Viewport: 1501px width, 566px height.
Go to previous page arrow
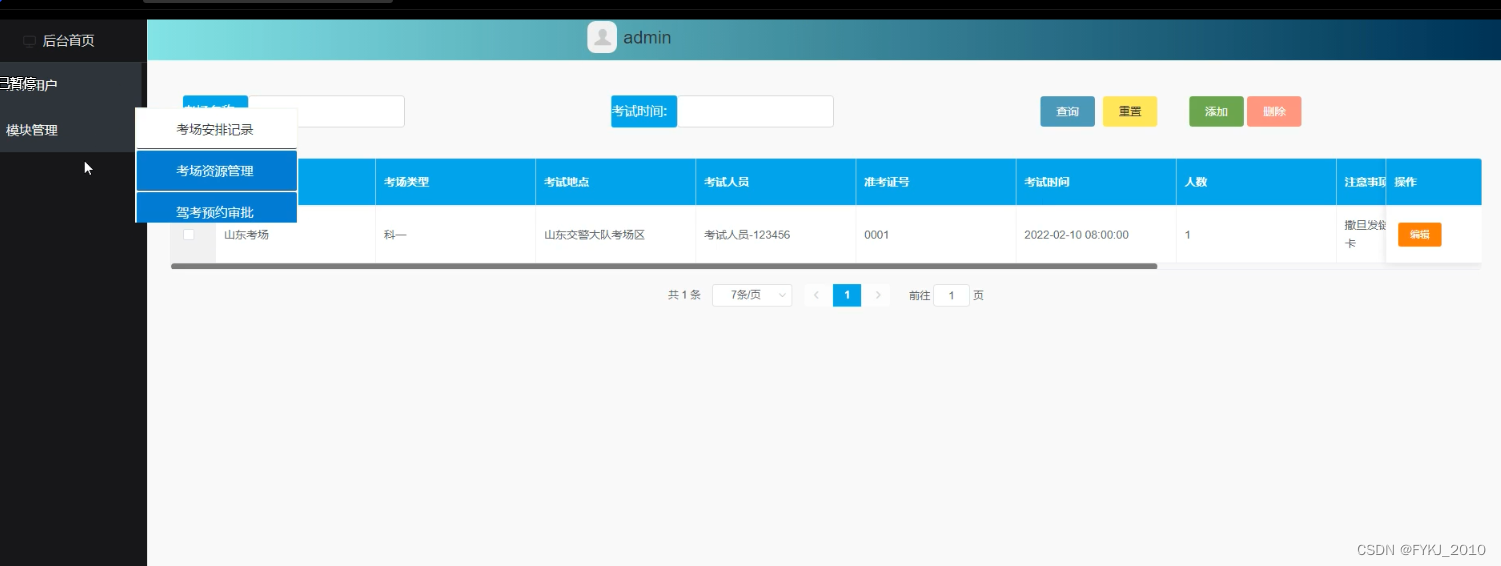click(816, 295)
